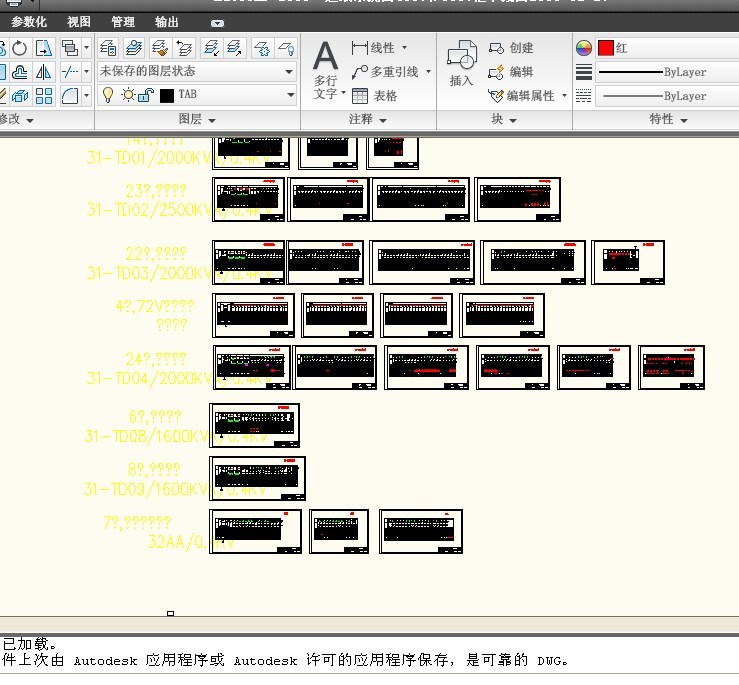Screen dimensions: 739x685
Task: Select the Trim tool icon
Action: tap(70, 72)
